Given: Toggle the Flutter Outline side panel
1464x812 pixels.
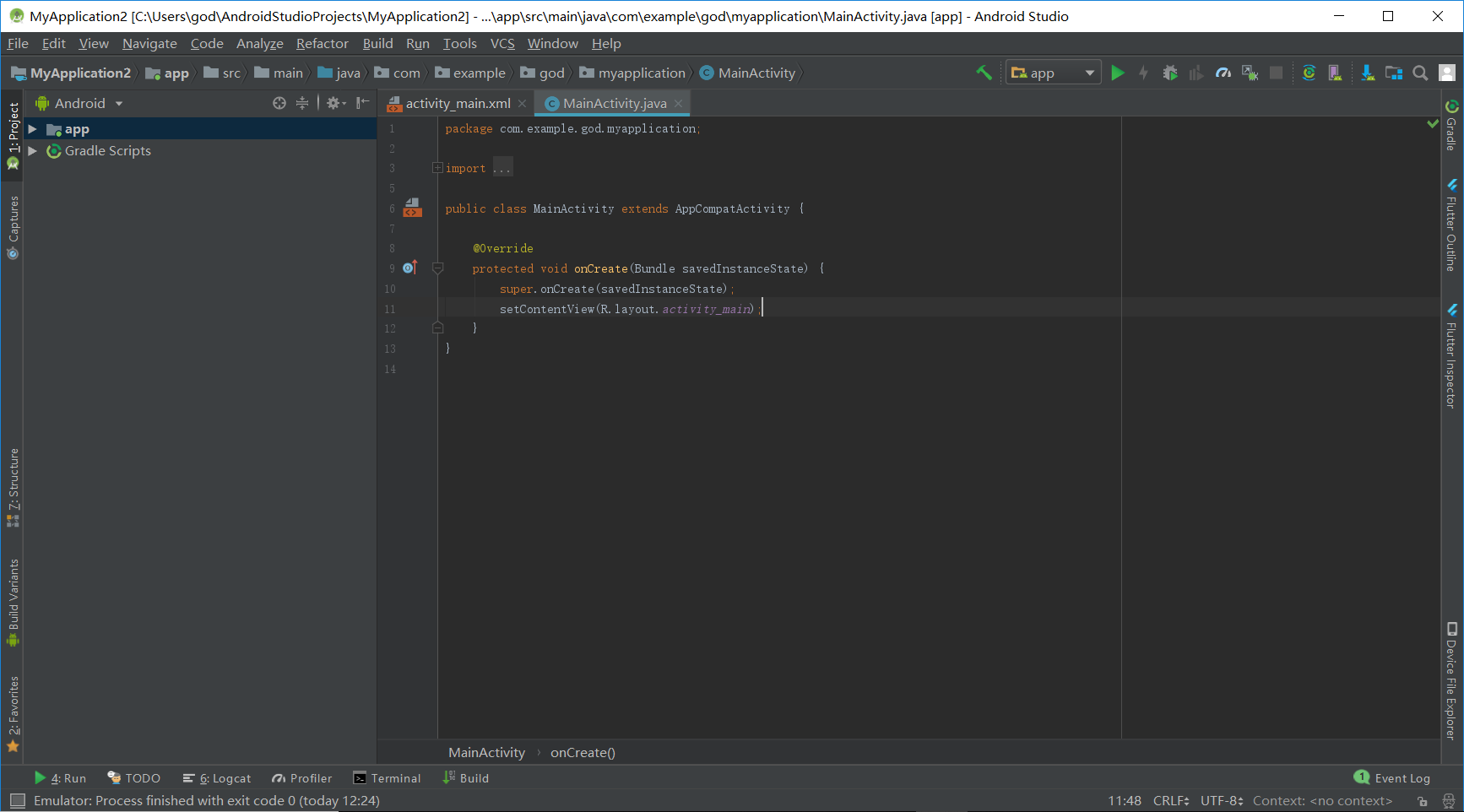Looking at the screenshot, I should (x=1451, y=225).
